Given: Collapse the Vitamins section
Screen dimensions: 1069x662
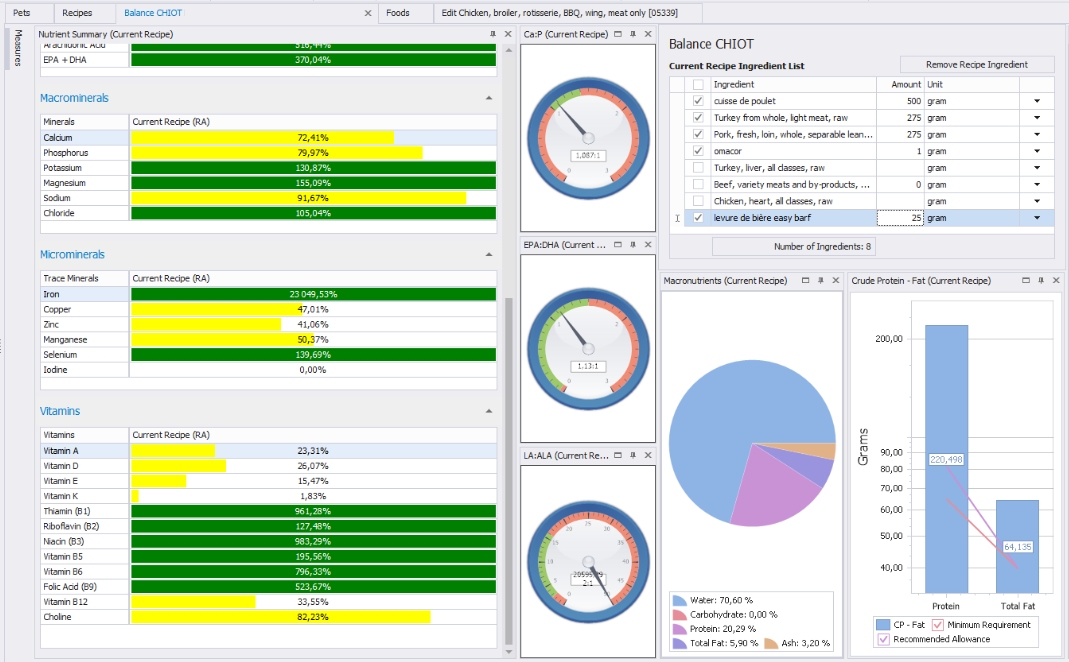Looking at the screenshot, I should coord(488,411).
